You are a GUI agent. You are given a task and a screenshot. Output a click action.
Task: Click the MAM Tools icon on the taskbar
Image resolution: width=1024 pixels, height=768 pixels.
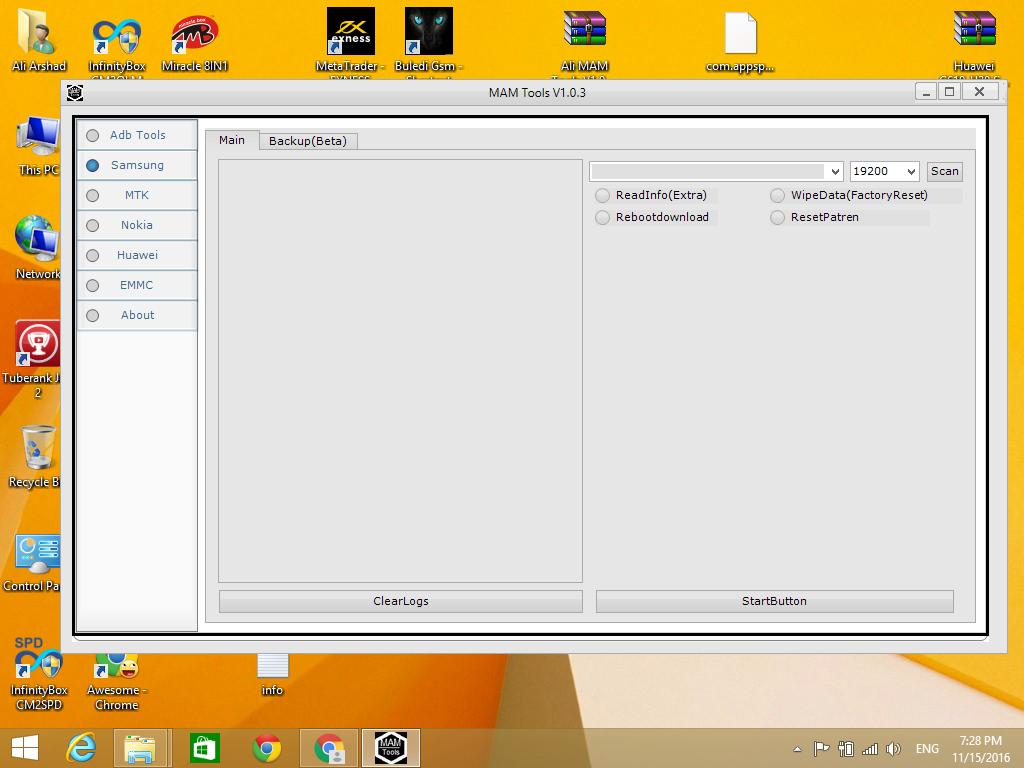[x=390, y=747]
